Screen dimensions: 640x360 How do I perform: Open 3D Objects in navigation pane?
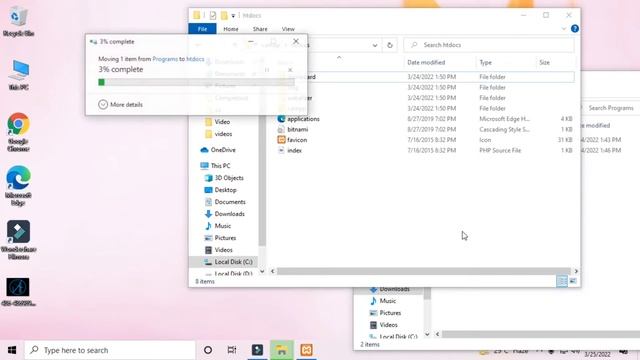(224, 178)
